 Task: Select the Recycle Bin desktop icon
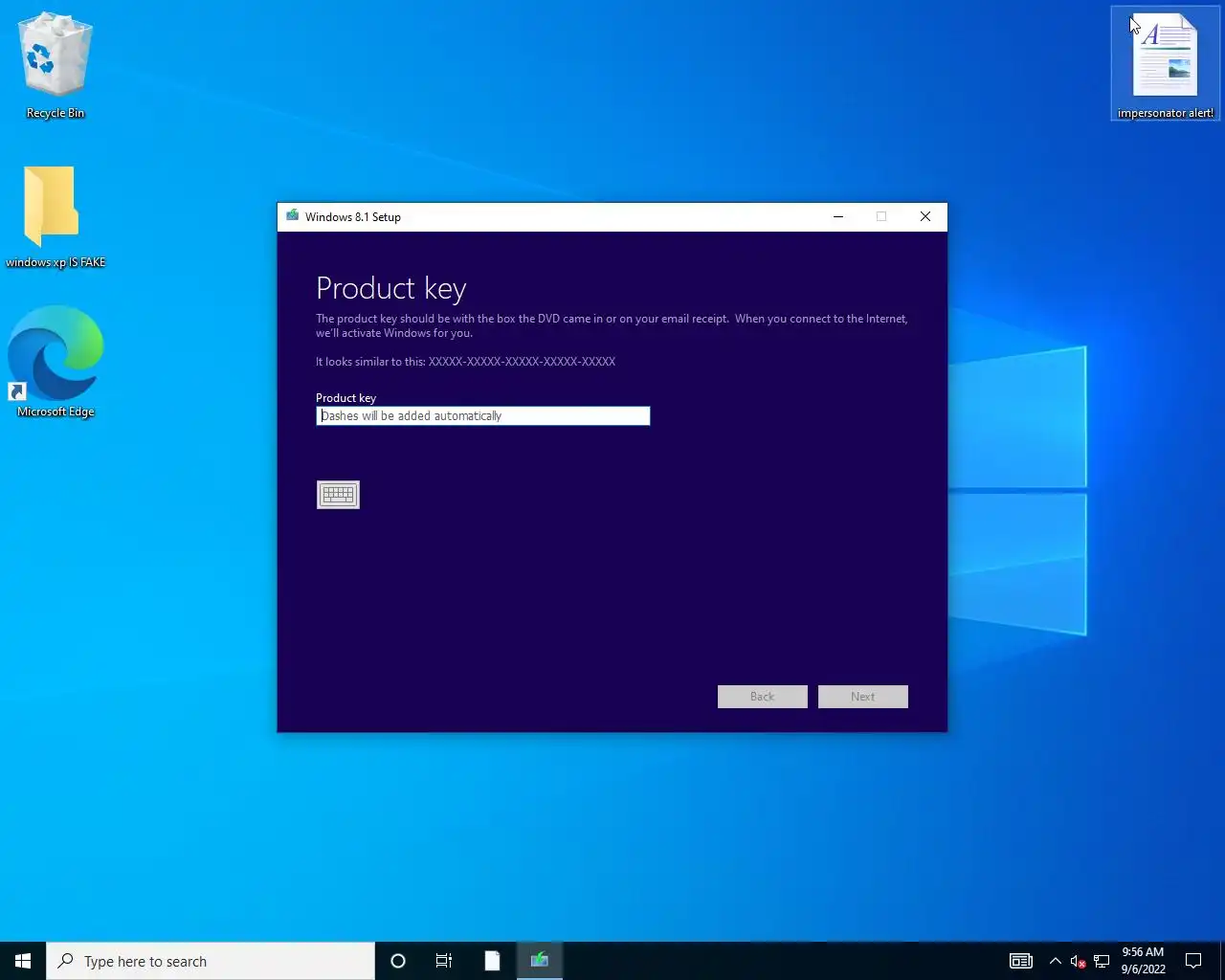56,66
